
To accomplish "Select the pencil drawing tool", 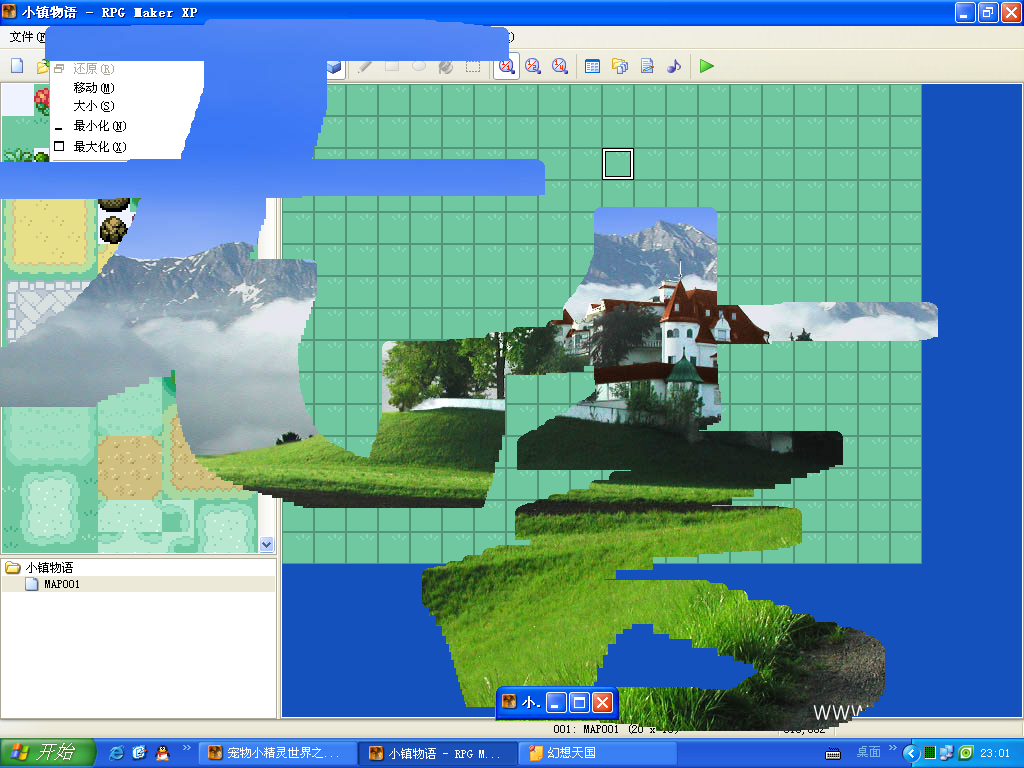I will (x=364, y=66).
